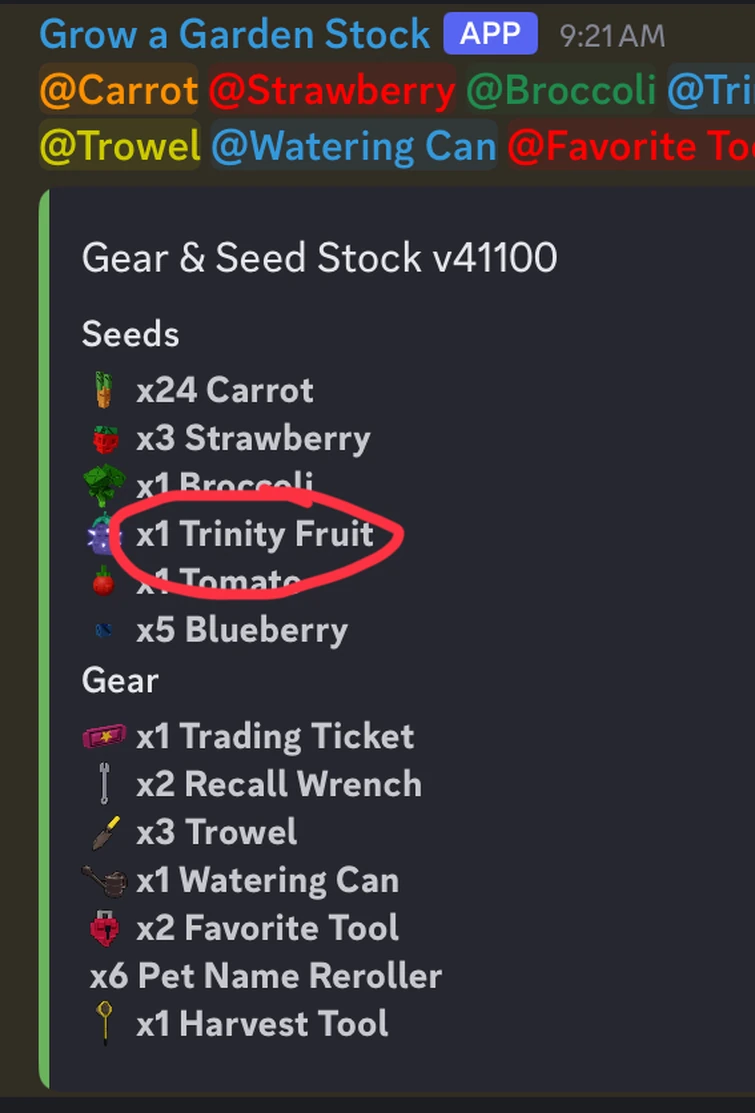Image resolution: width=755 pixels, height=1113 pixels.
Task: Click the @Trowel mention pill
Action: coord(119,146)
